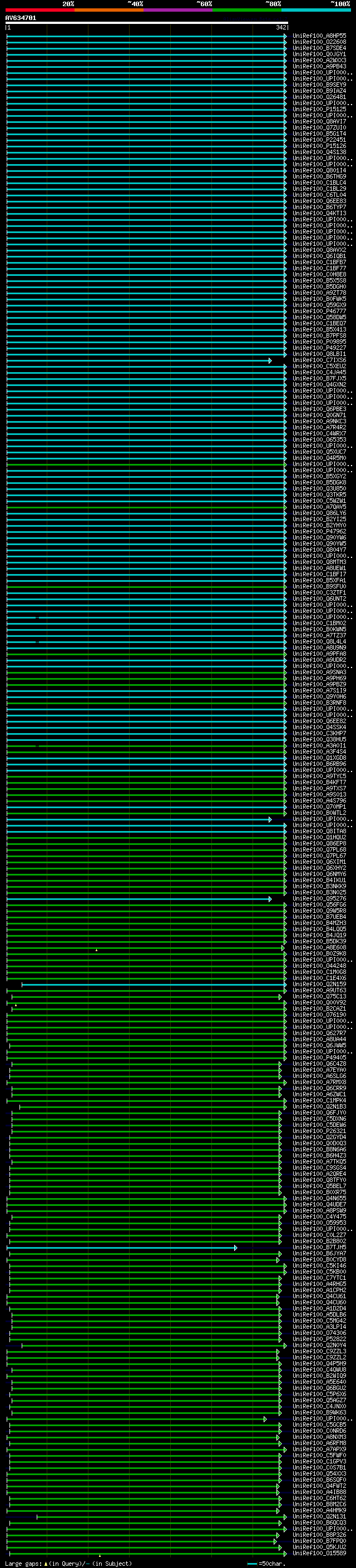Select hit label UniRef100_O22608
356x1568 pixels.
319,42
